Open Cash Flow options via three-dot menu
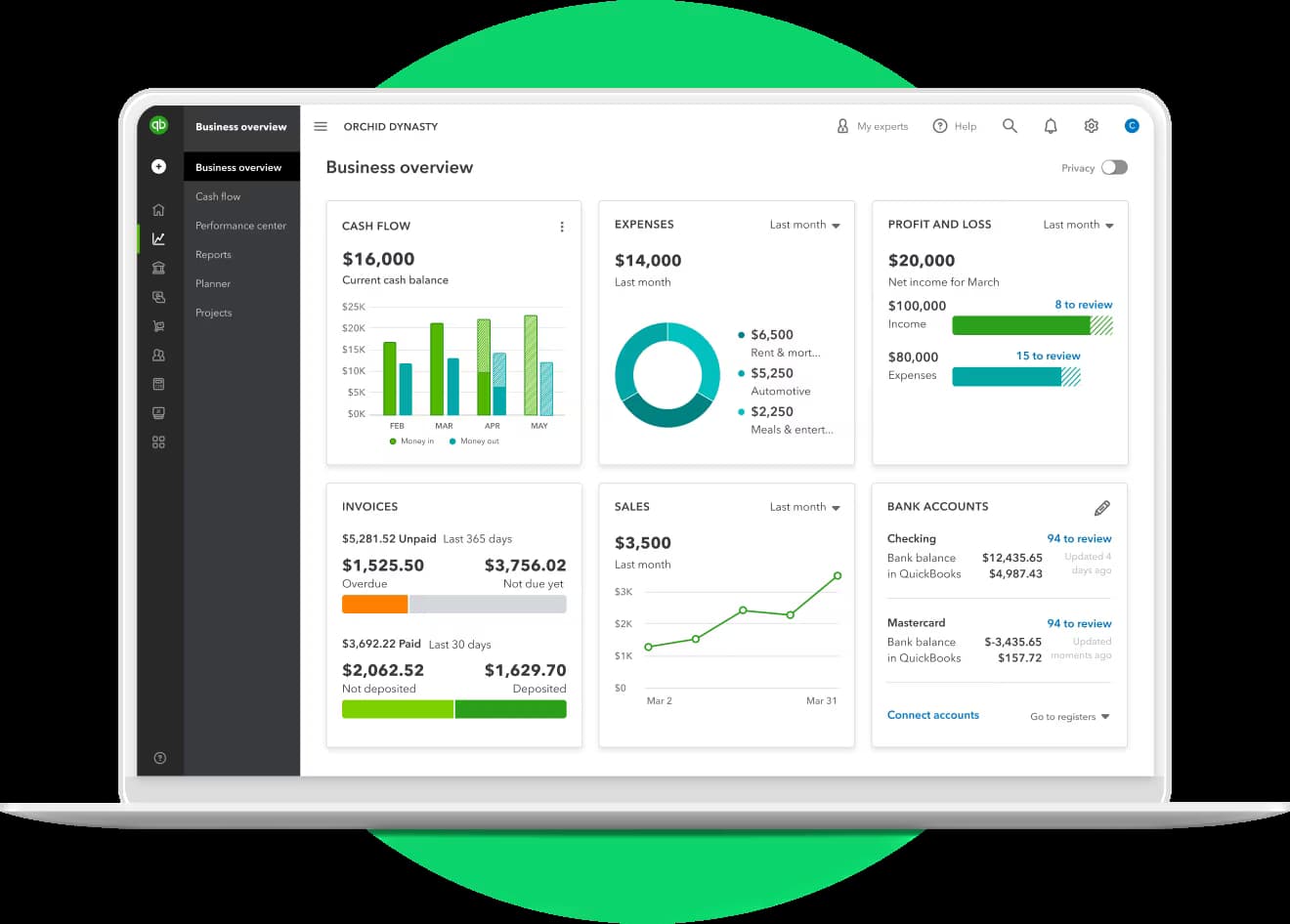The image size is (1290, 924). [562, 226]
